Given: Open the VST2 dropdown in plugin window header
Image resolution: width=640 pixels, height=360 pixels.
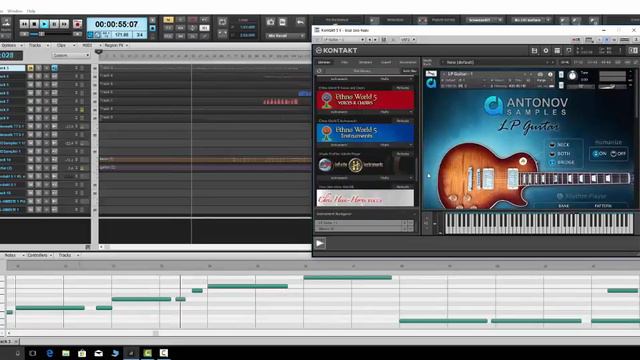Looking at the screenshot, I should click(x=407, y=40).
